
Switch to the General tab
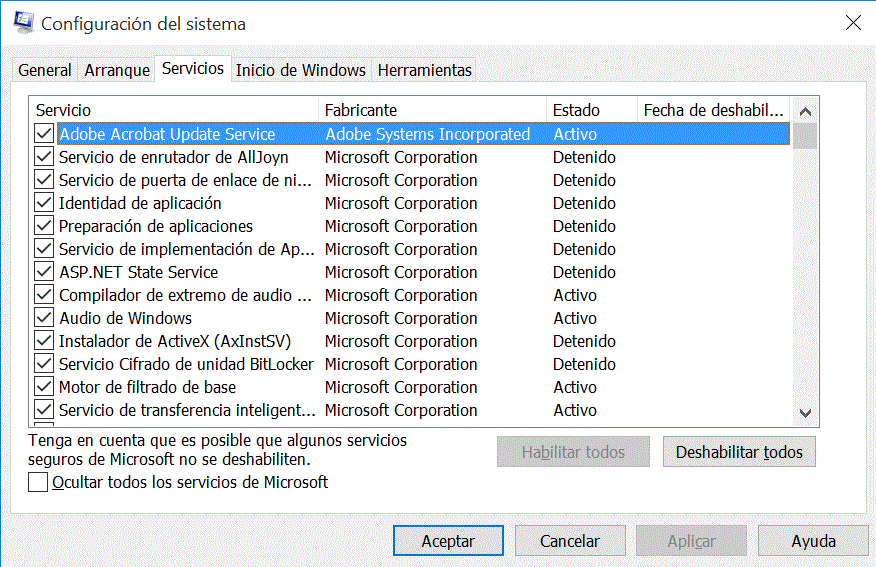[x=45, y=70]
